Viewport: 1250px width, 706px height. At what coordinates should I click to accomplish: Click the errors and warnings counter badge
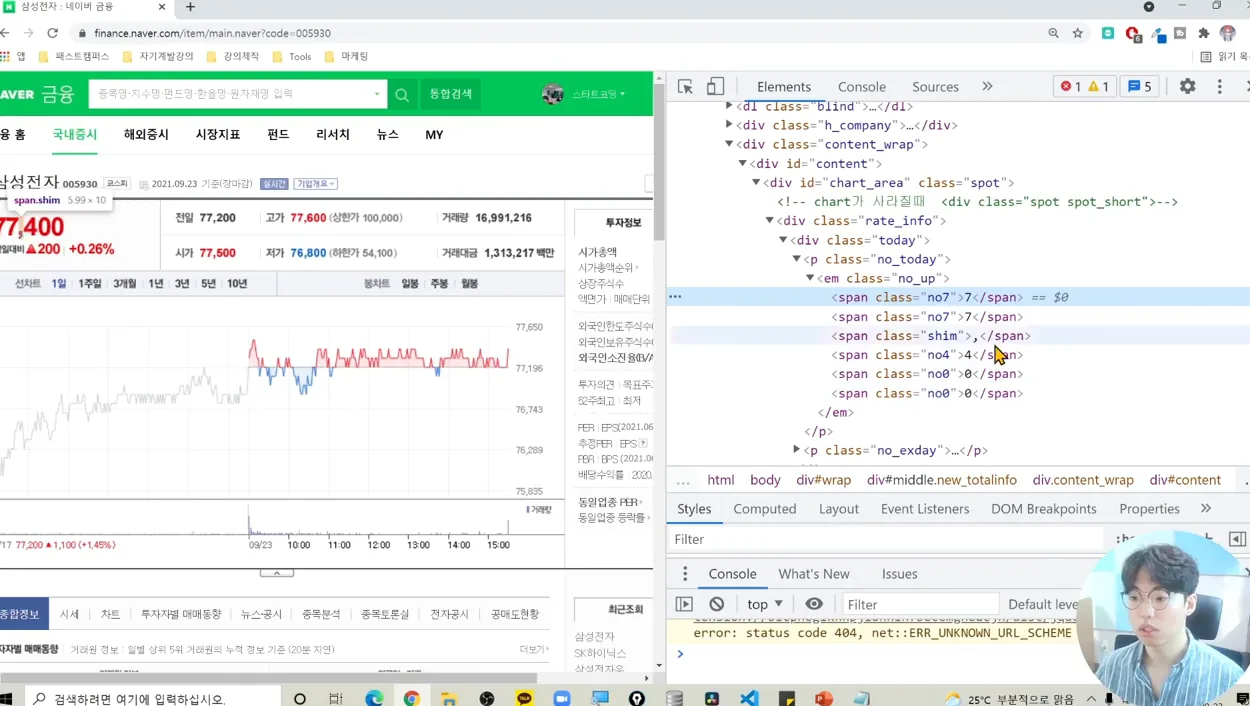pos(1085,87)
